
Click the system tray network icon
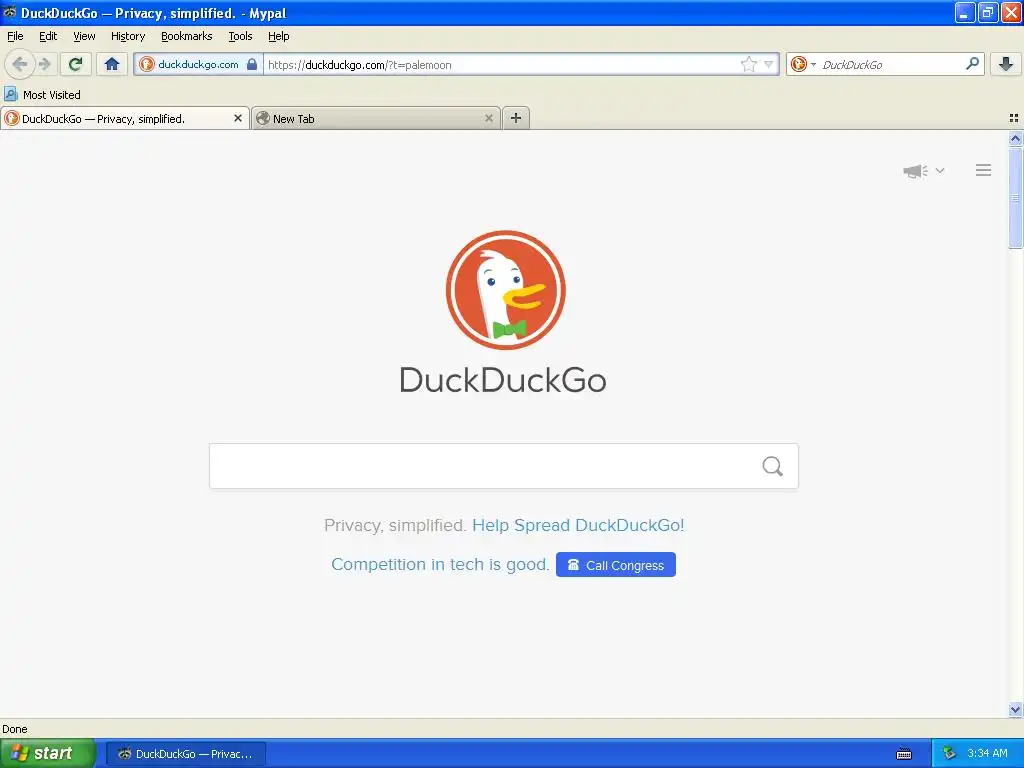(x=949, y=753)
